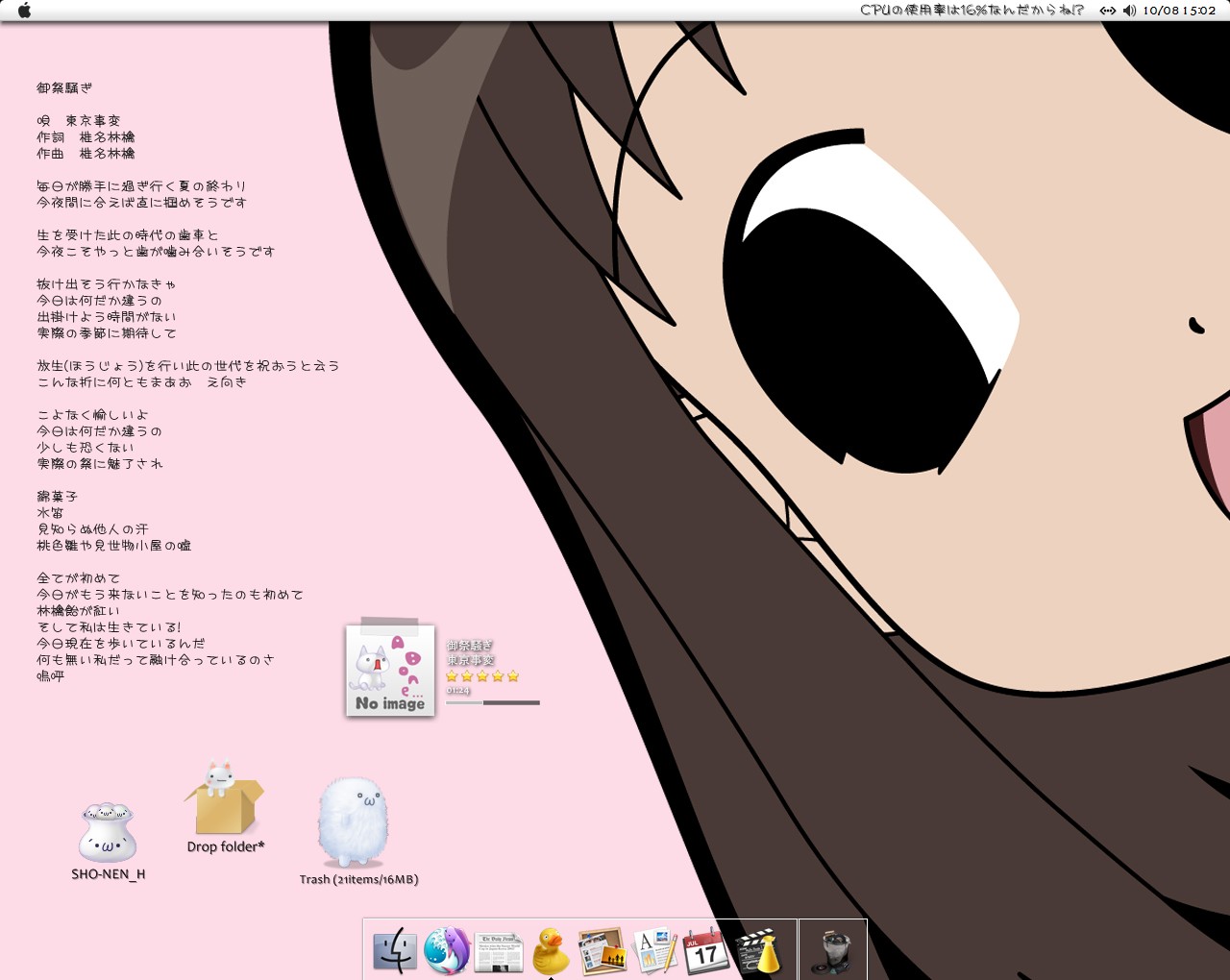Click elapsed time 01:24 in widget
This screenshot has width=1230, height=980.
click(457, 690)
